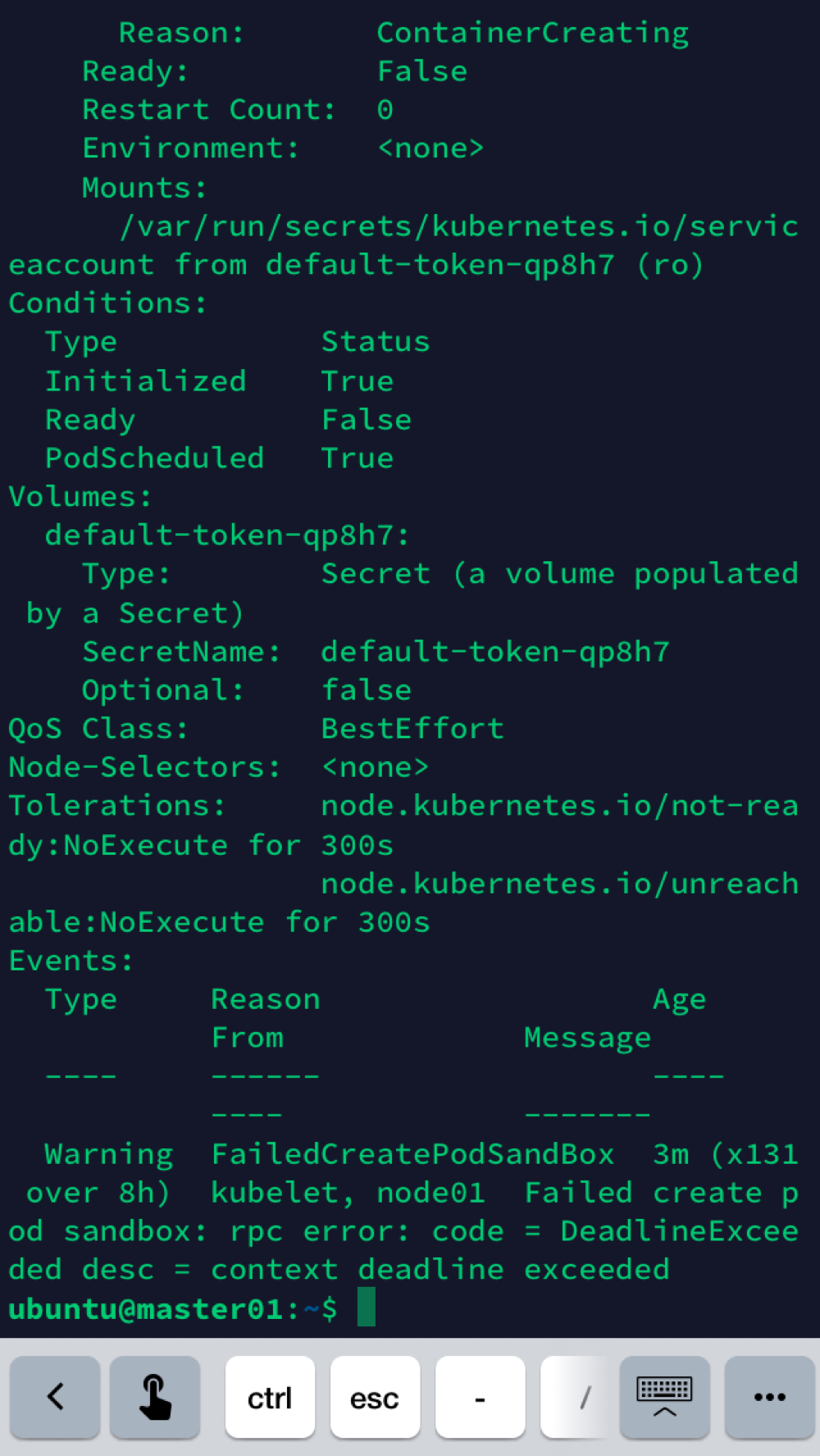Tap the BestEffort QoS class value
Screen dimensions: 820x1456
tap(412, 728)
